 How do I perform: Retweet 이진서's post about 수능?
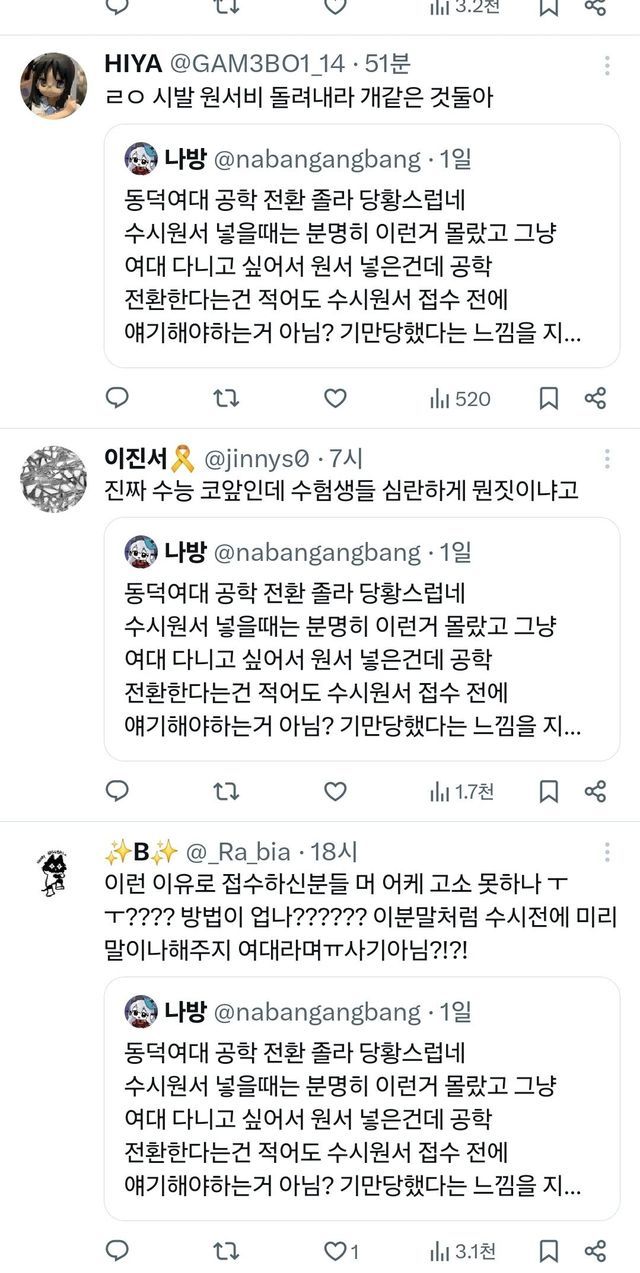click(x=226, y=792)
